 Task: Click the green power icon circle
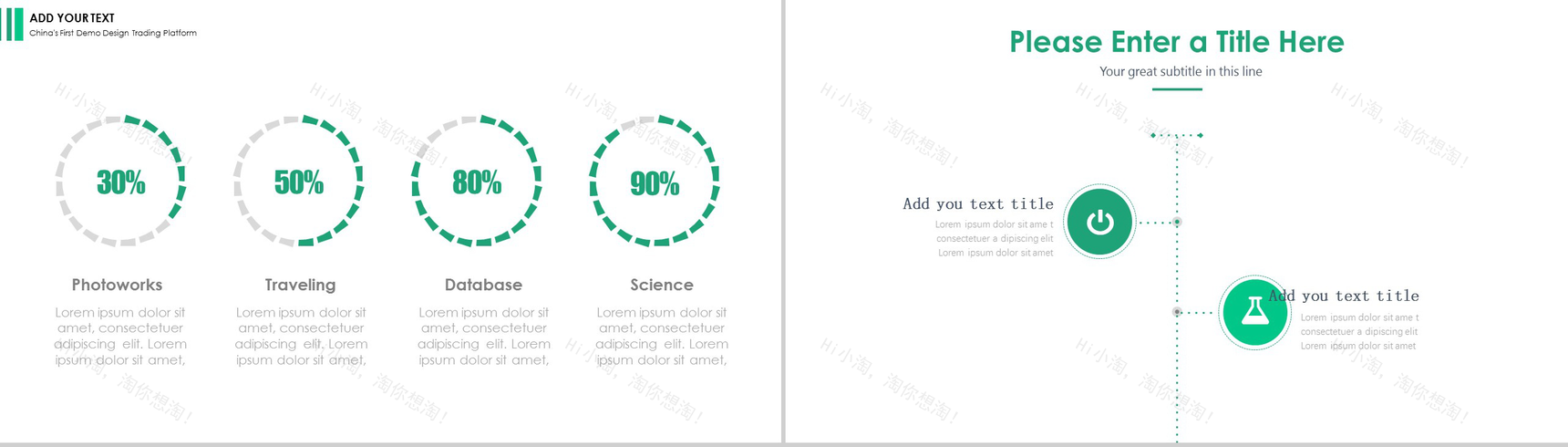[1099, 222]
